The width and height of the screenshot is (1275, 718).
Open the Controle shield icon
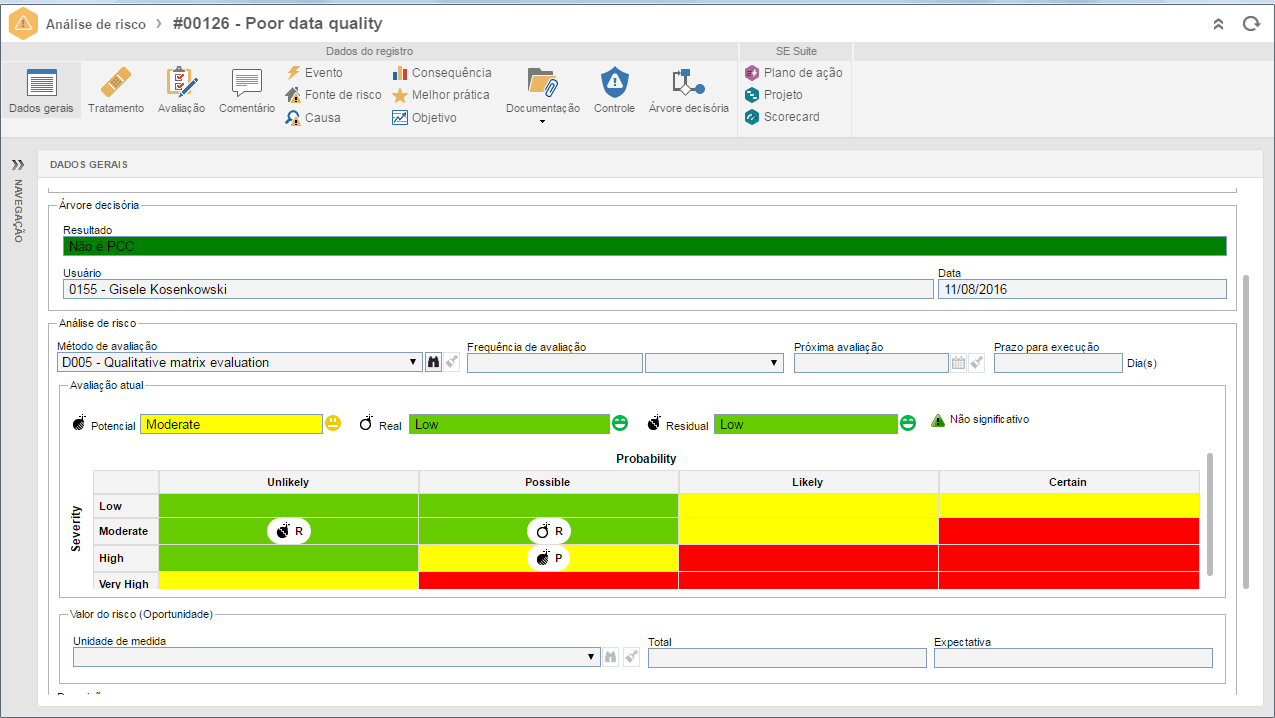coord(614,82)
